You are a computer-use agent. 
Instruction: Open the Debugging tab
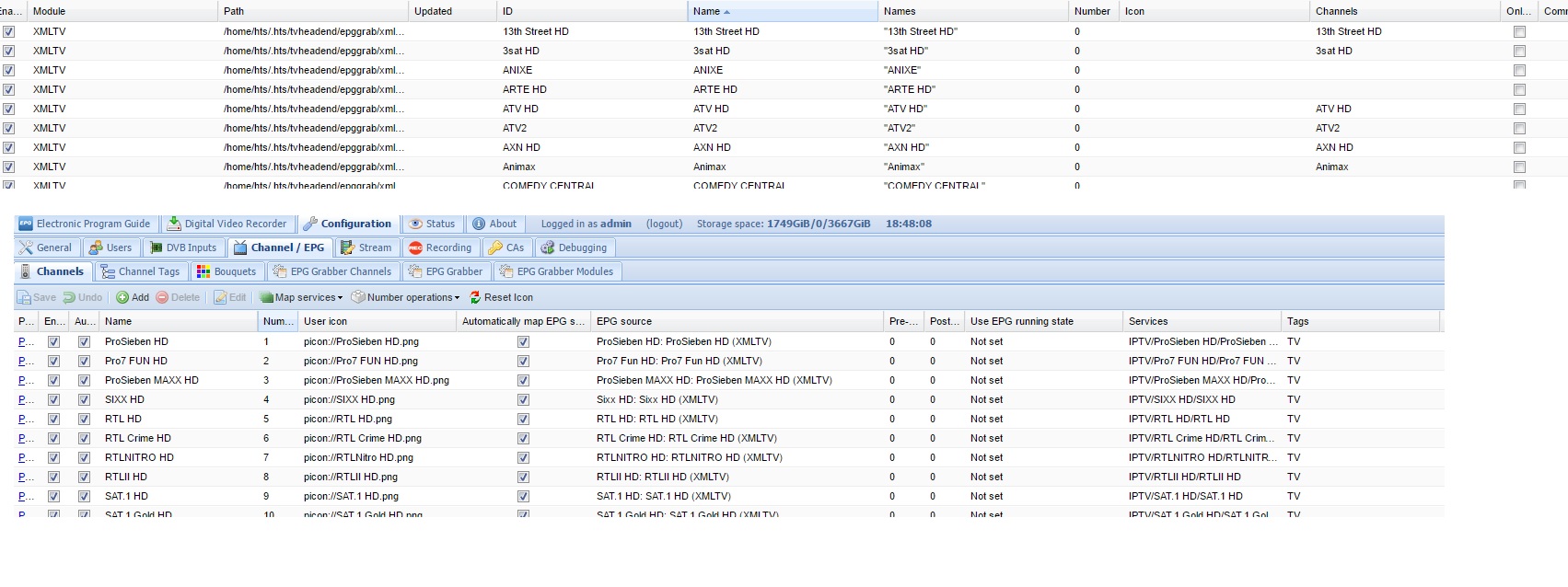coord(575,247)
